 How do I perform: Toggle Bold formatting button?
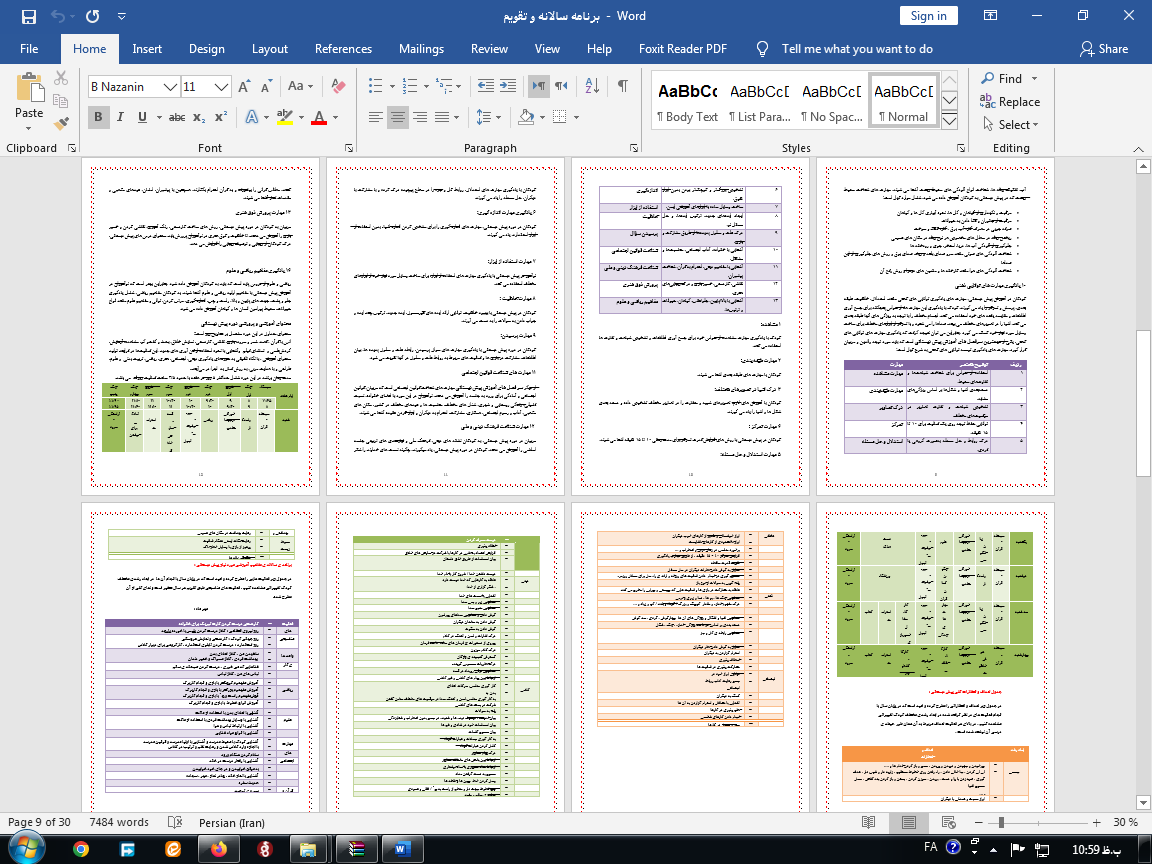[x=98, y=117]
